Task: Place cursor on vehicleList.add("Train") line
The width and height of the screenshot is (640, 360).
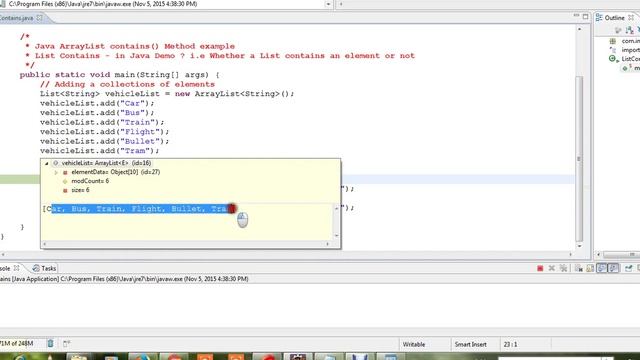Action: [102, 122]
